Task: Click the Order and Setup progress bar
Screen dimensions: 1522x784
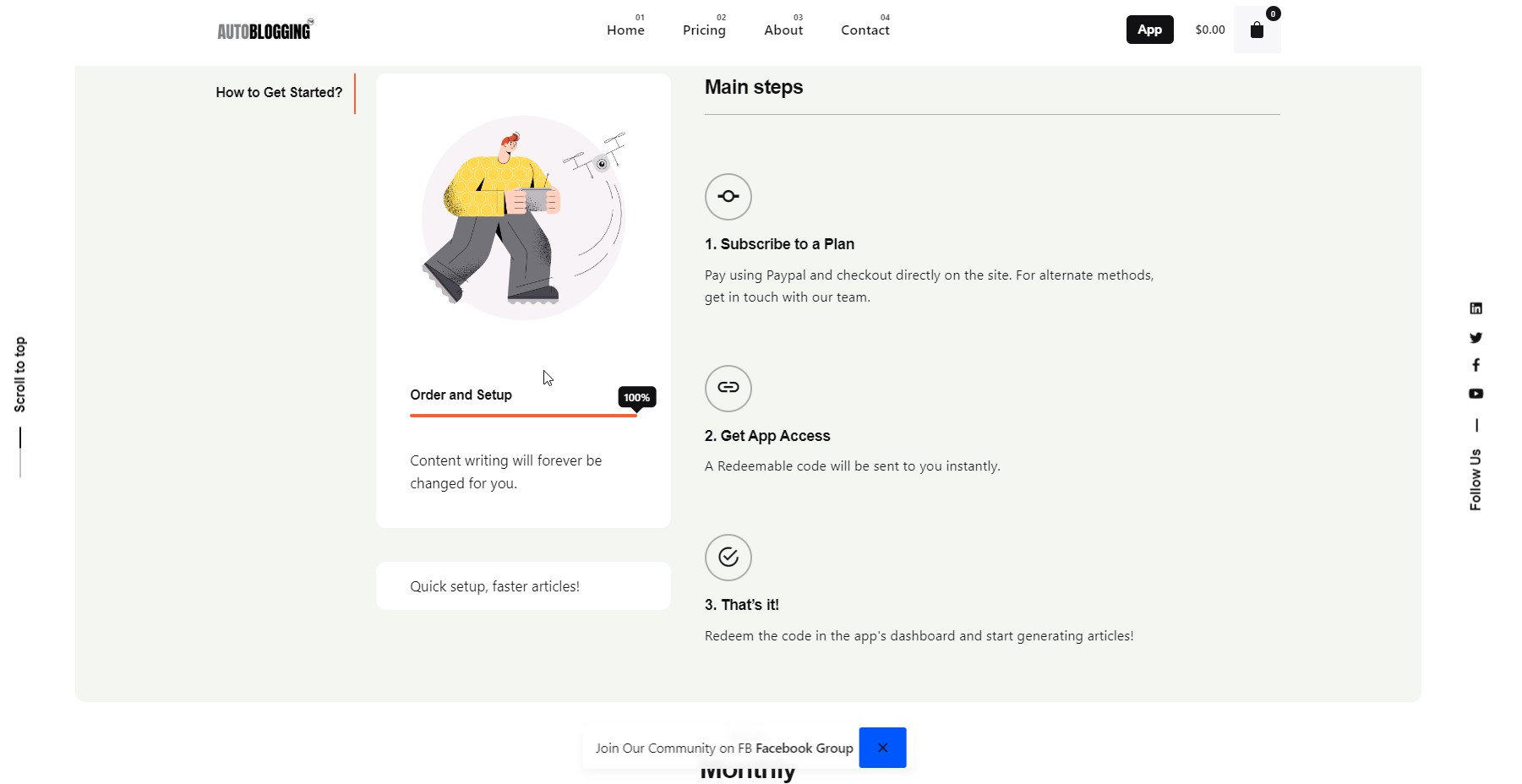Action: (523, 415)
